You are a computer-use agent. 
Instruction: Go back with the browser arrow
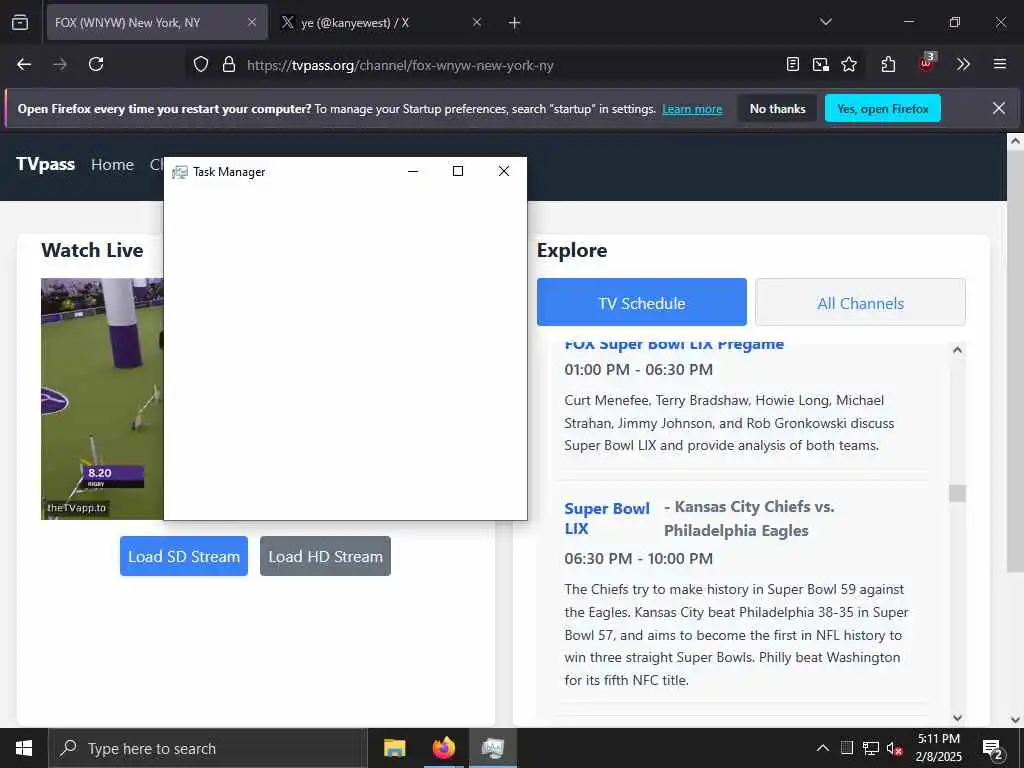pyautogui.click(x=24, y=64)
